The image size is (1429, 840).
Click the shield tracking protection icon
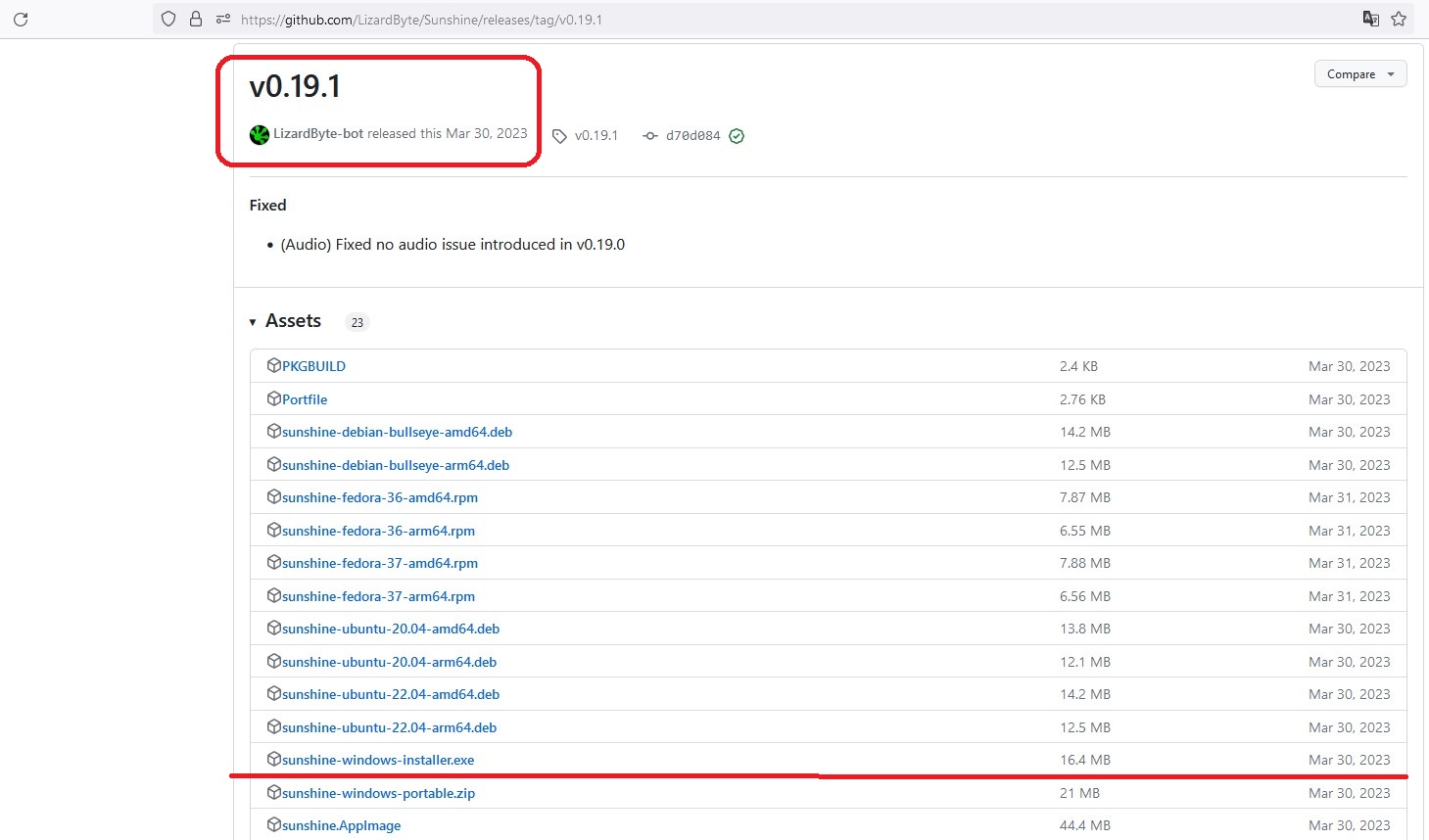point(168,19)
